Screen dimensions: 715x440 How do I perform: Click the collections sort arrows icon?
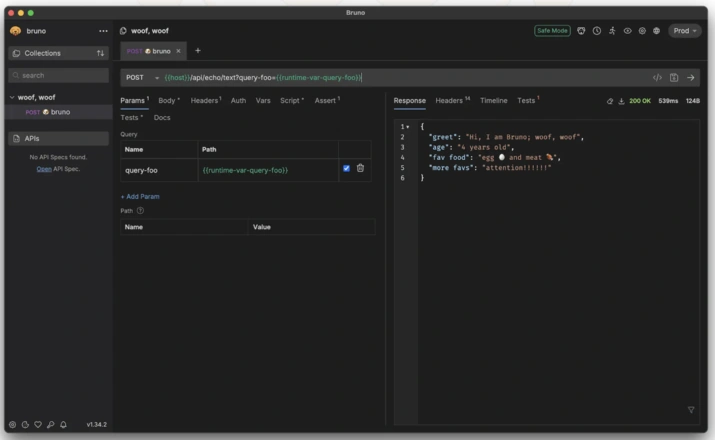coord(100,53)
